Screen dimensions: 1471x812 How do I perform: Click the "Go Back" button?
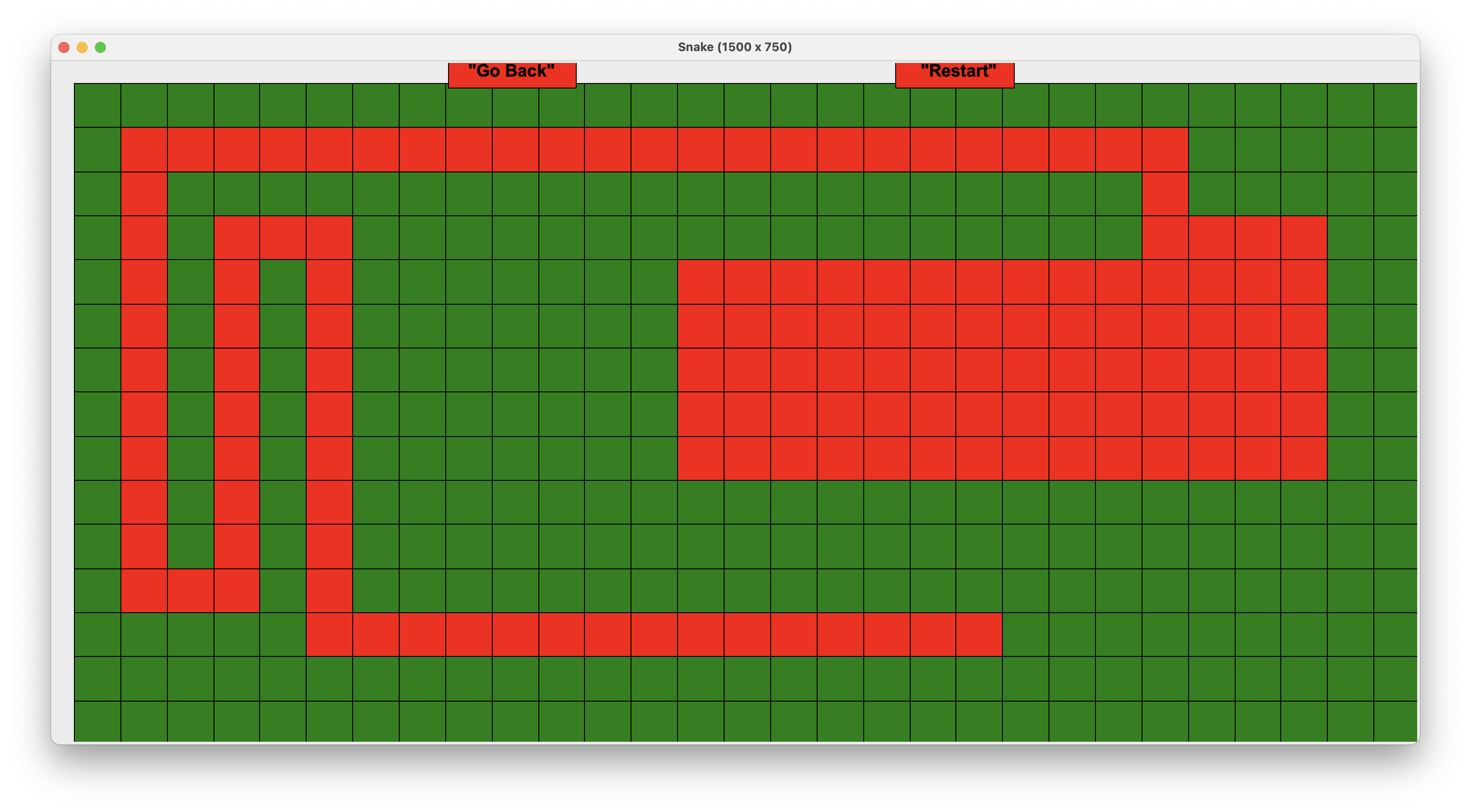pyautogui.click(x=511, y=73)
